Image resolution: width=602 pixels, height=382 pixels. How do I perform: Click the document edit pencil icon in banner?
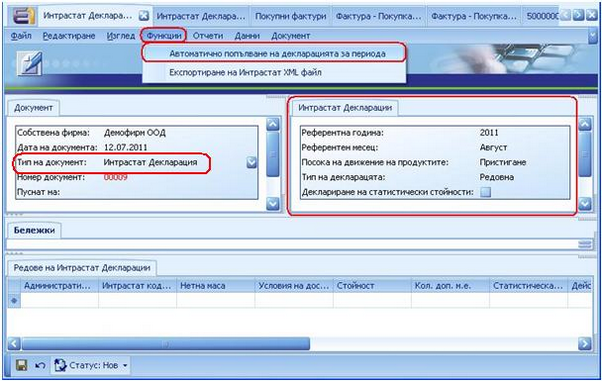(31, 63)
